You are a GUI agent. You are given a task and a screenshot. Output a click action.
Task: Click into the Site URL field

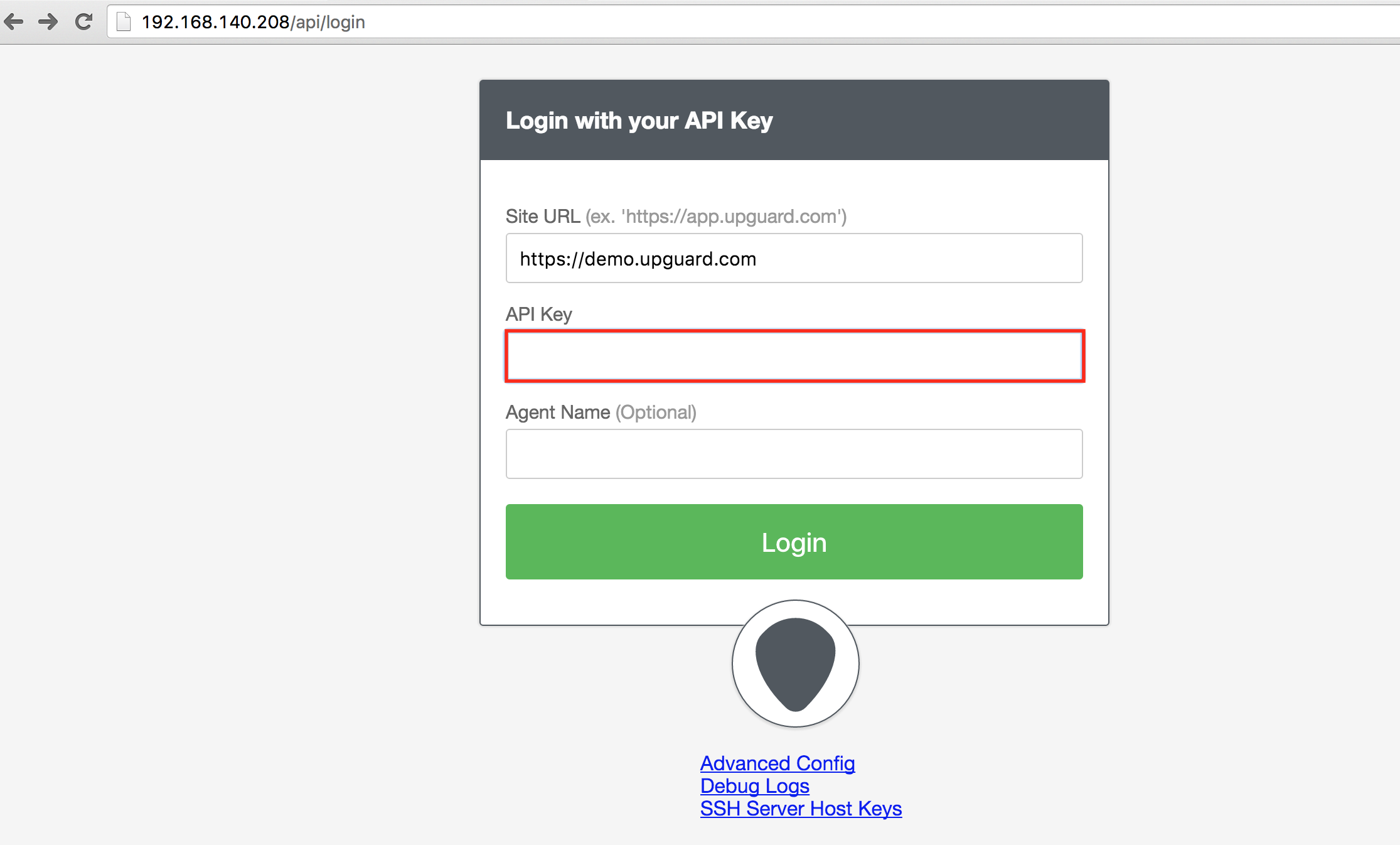[x=794, y=258]
